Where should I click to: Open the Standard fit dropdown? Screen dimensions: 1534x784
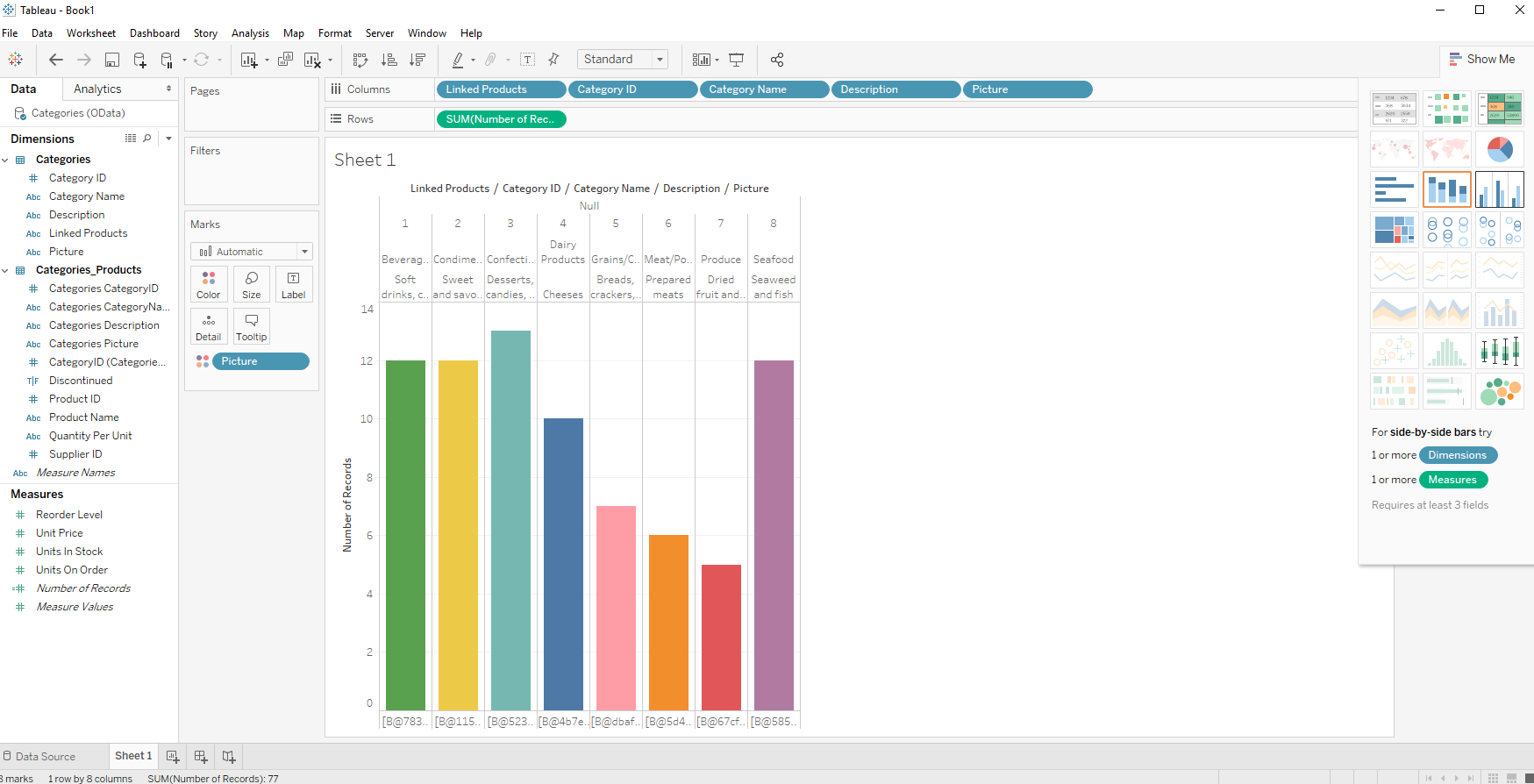click(623, 60)
